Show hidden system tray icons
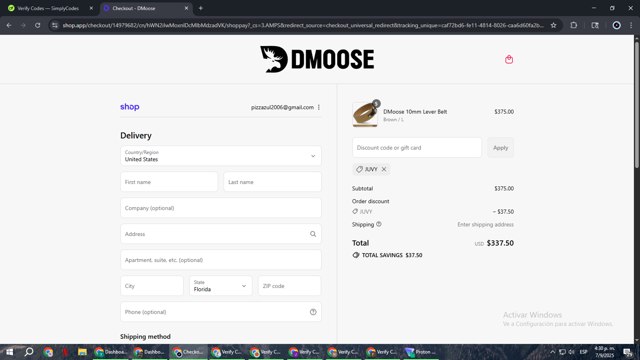This screenshot has width=640, height=360. click(553, 352)
